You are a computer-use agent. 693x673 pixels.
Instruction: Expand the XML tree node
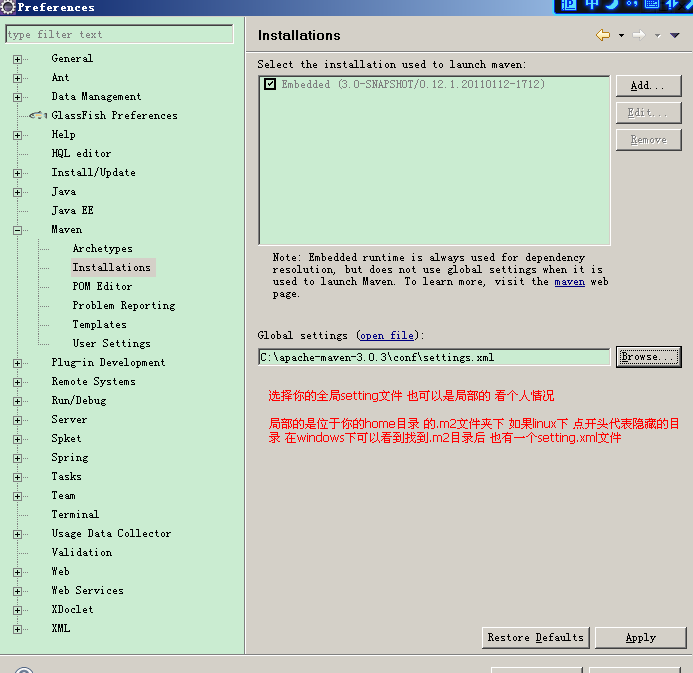(17, 629)
